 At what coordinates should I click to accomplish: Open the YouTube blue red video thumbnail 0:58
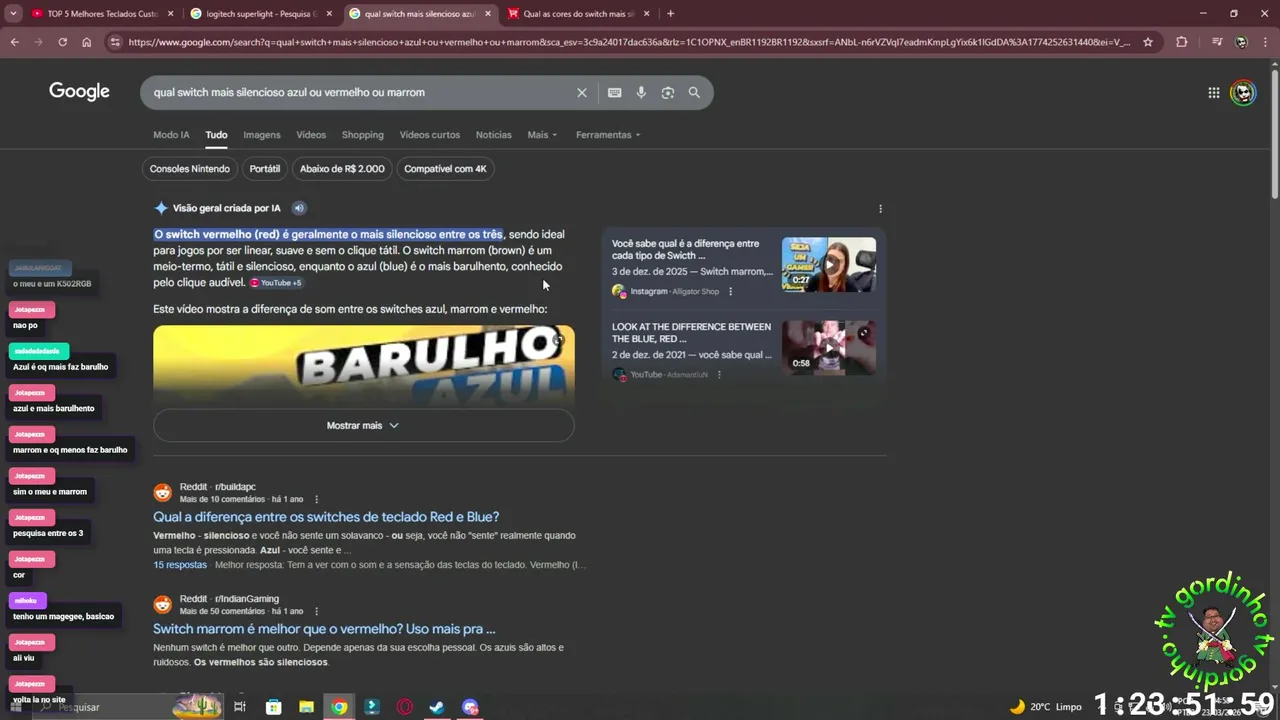(828, 347)
